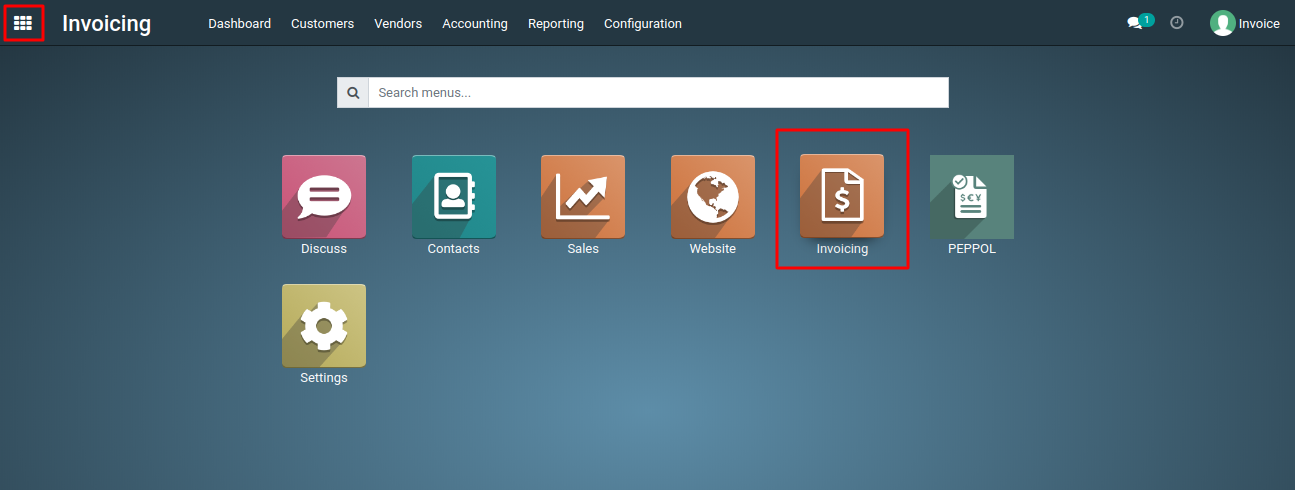The height and width of the screenshot is (490, 1295).
Task: Open the Customers menu
Action: [322, 23]
